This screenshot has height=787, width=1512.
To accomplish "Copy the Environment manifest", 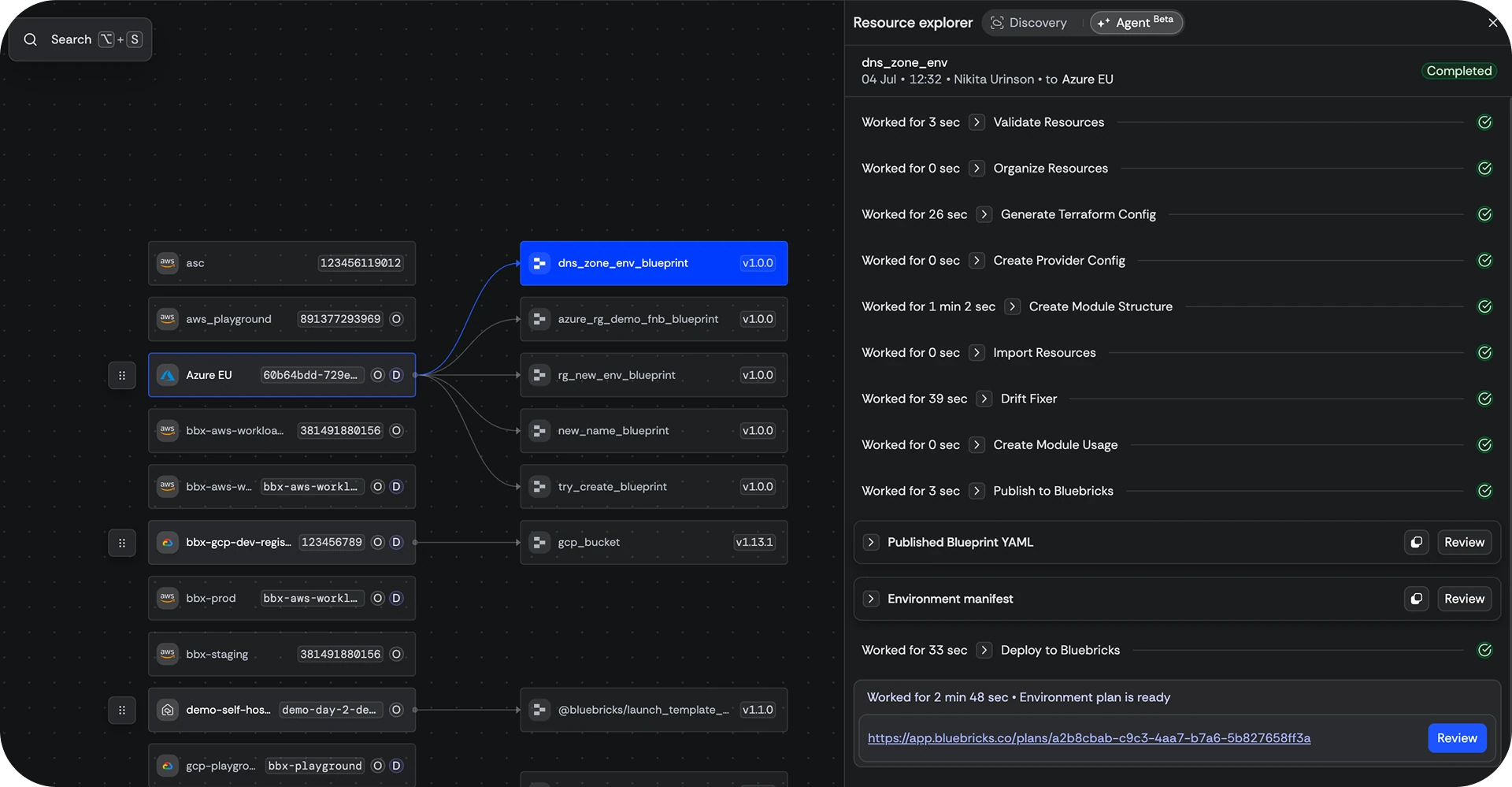I will (x=1416, y=599).
